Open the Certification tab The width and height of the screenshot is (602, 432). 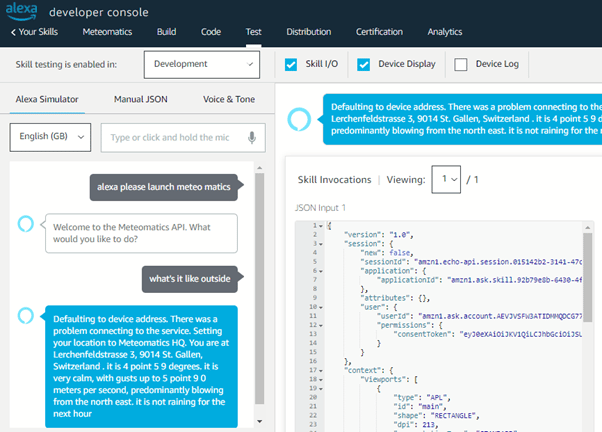click(379, 32)
